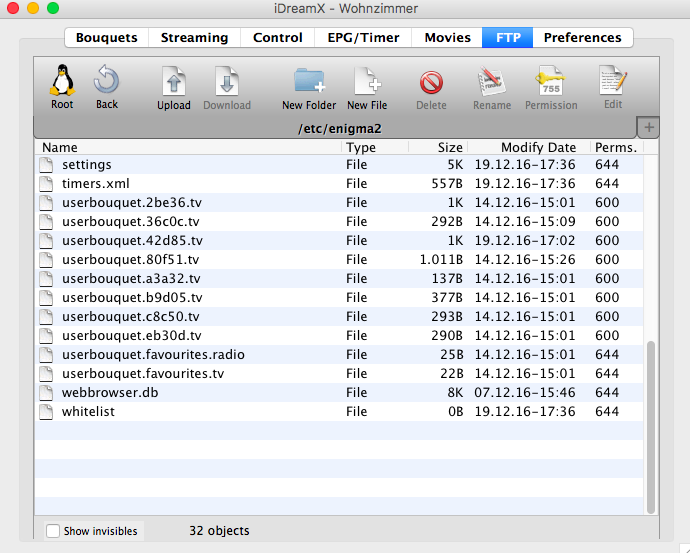Image resolution: width=690 pixels, height=553 pixels.
Task: Click the 19.12.16-17:02 modify date
Action: pyautogui.click(x=525, y=240)
